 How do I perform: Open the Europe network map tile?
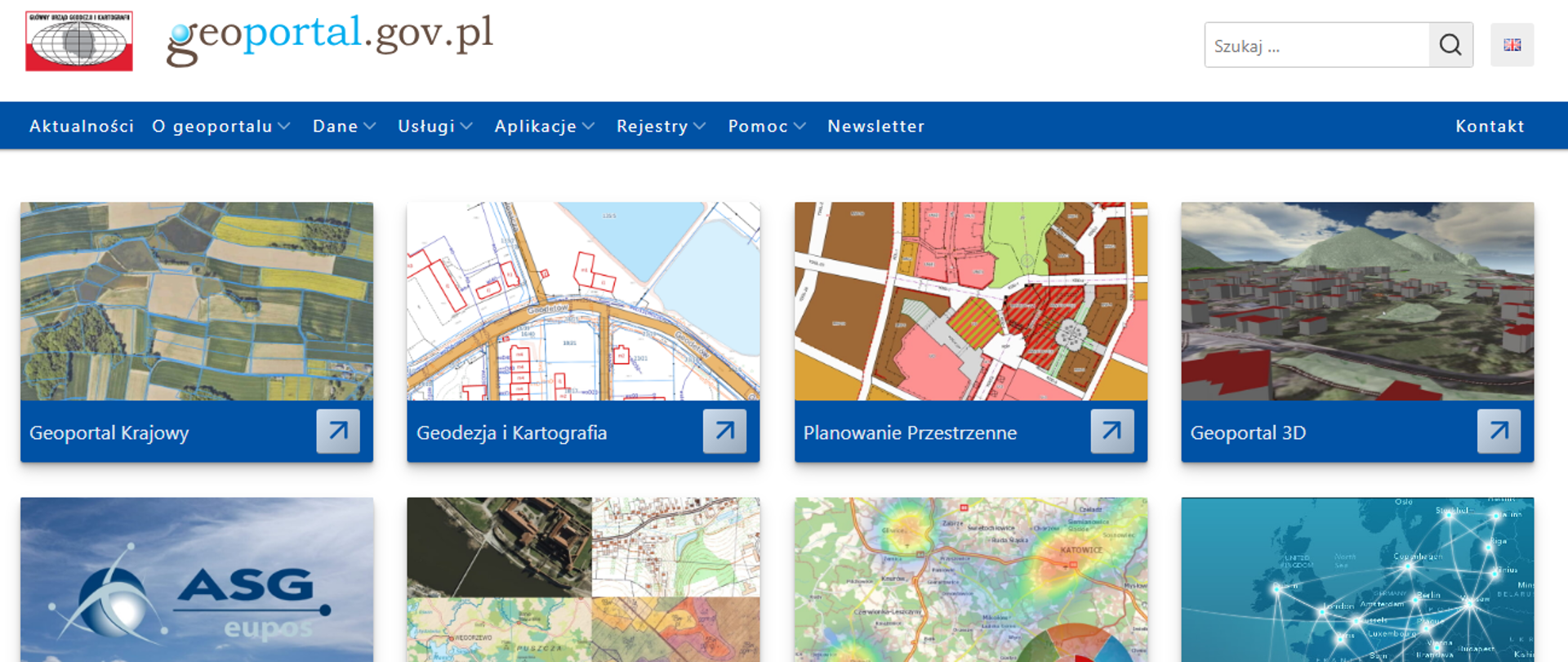[x=1357, y=579]
